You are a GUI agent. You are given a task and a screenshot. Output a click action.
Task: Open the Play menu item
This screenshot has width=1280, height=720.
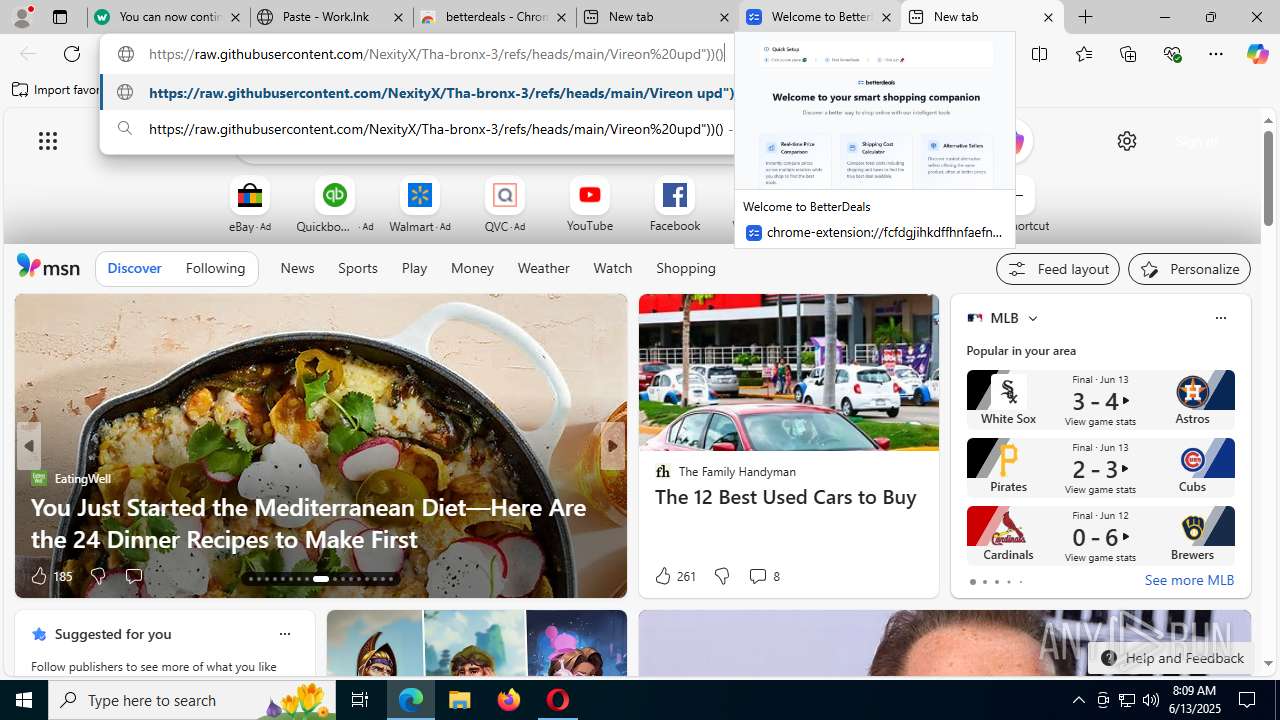pyautogui.click(x=414, y=268)
